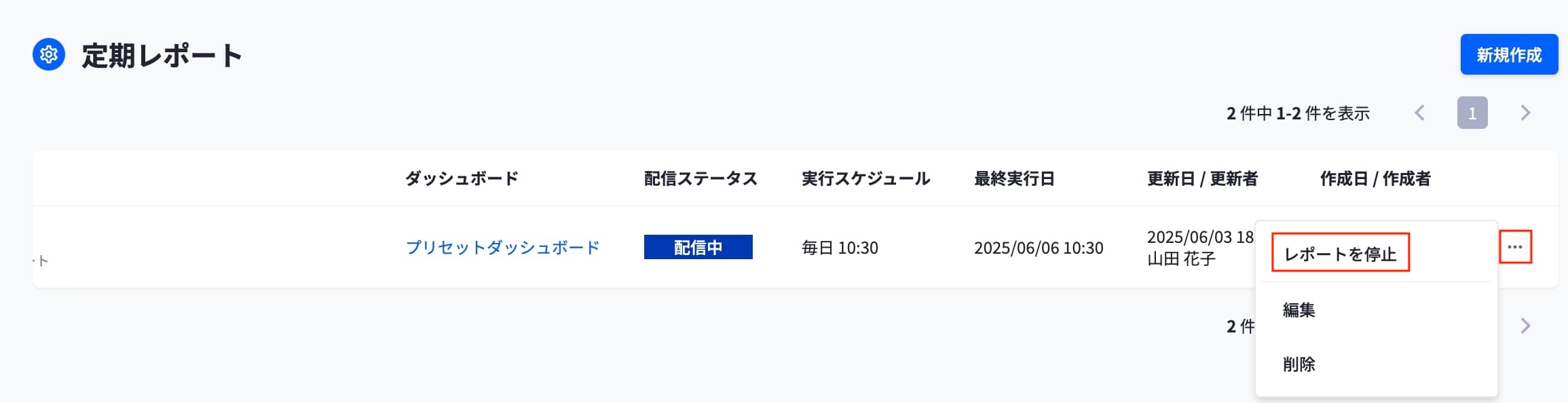Click the 新規作成 button

tap(1509, 54)
